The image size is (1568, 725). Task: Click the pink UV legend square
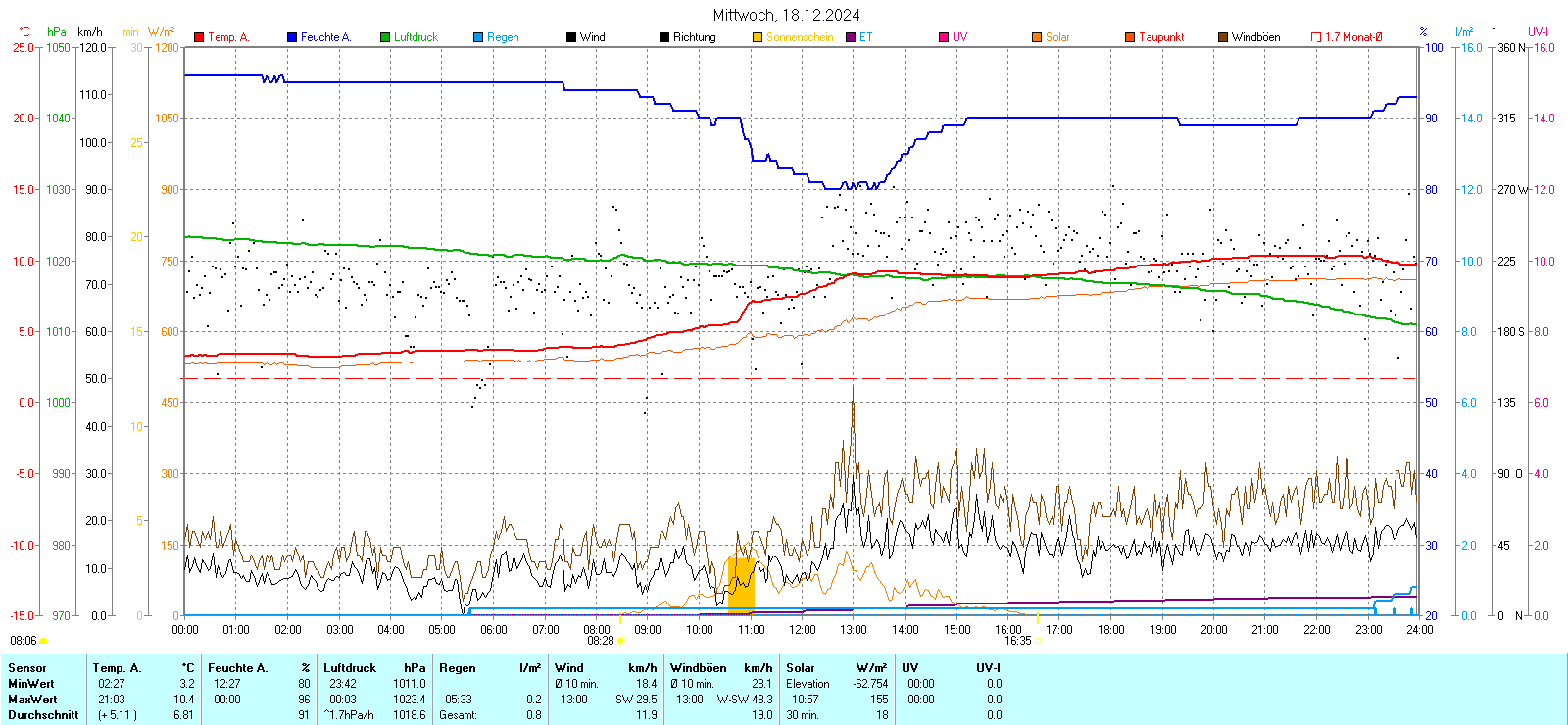[944, 37]
